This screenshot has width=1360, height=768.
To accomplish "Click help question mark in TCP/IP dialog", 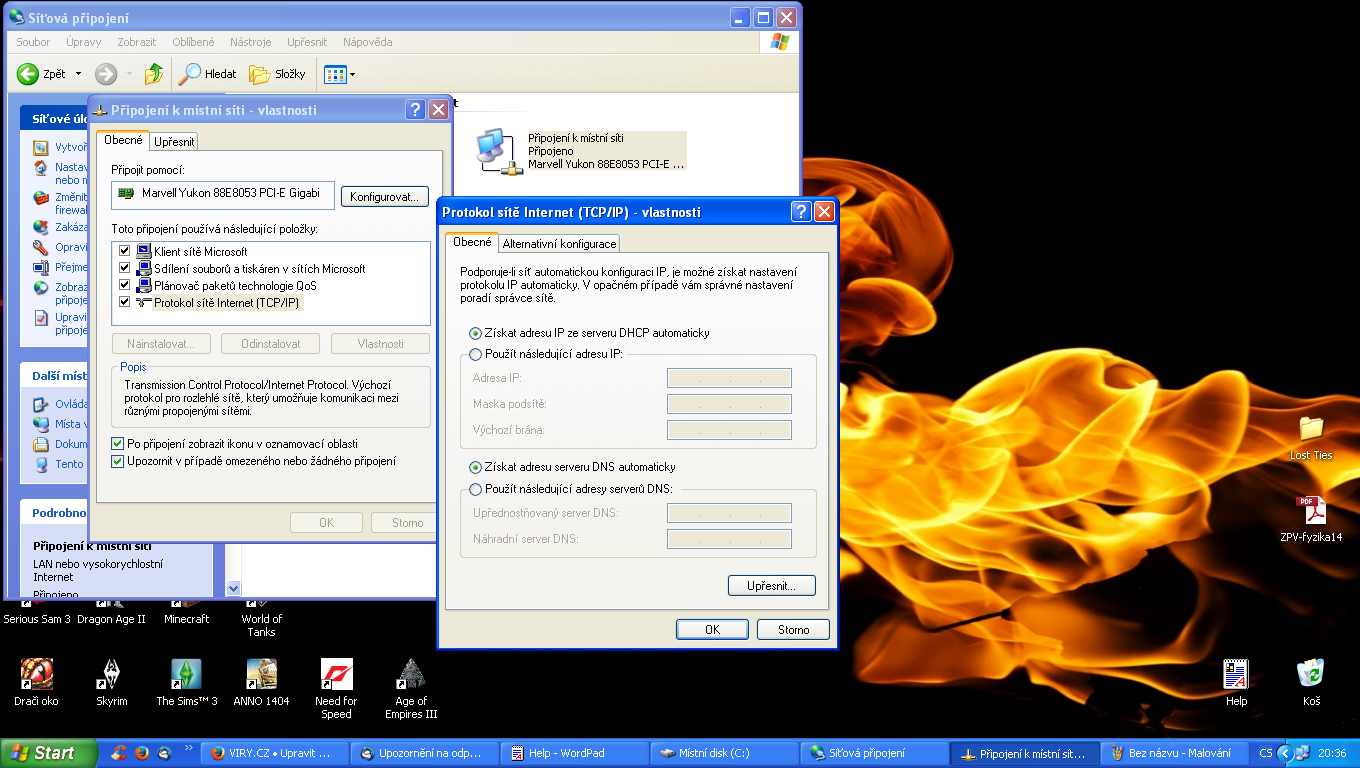I will pos(801,212).
